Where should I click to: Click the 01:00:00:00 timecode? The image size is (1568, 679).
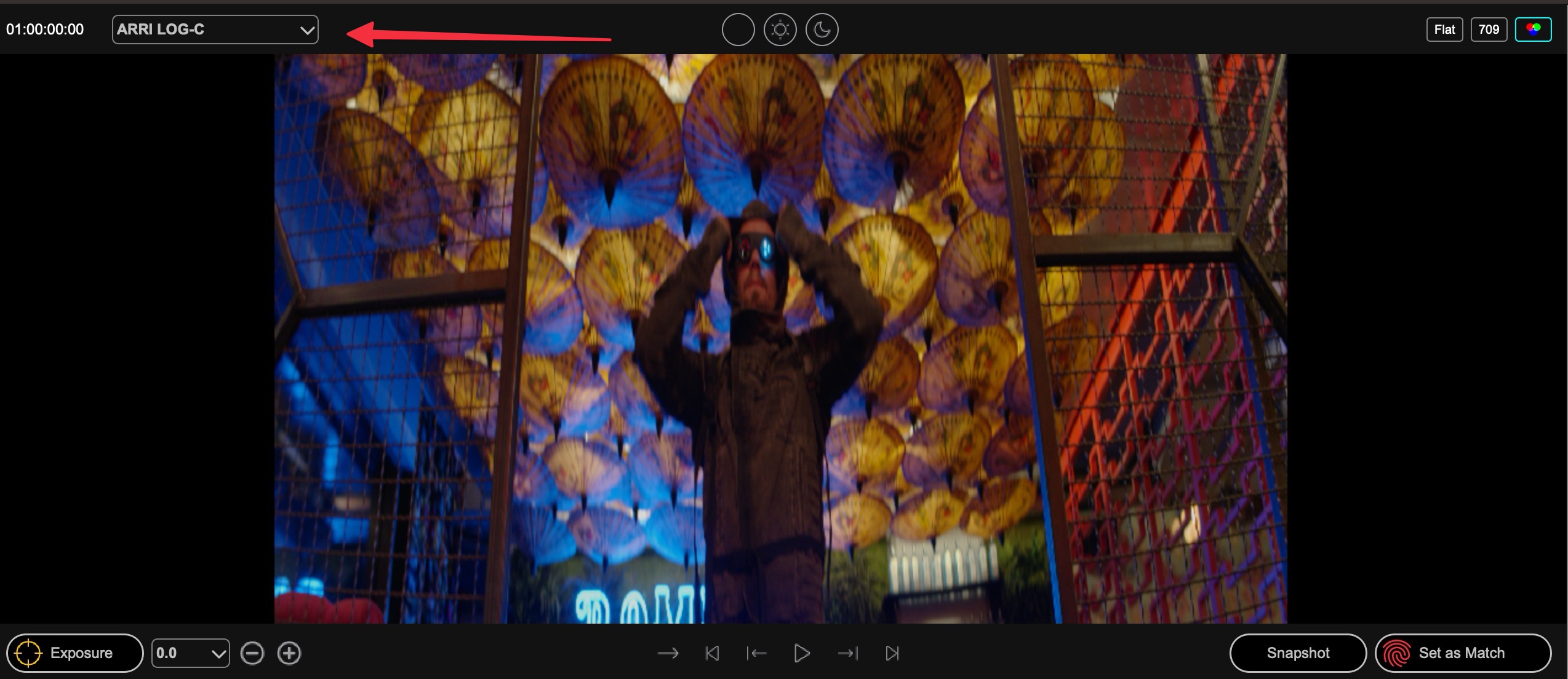45,30
